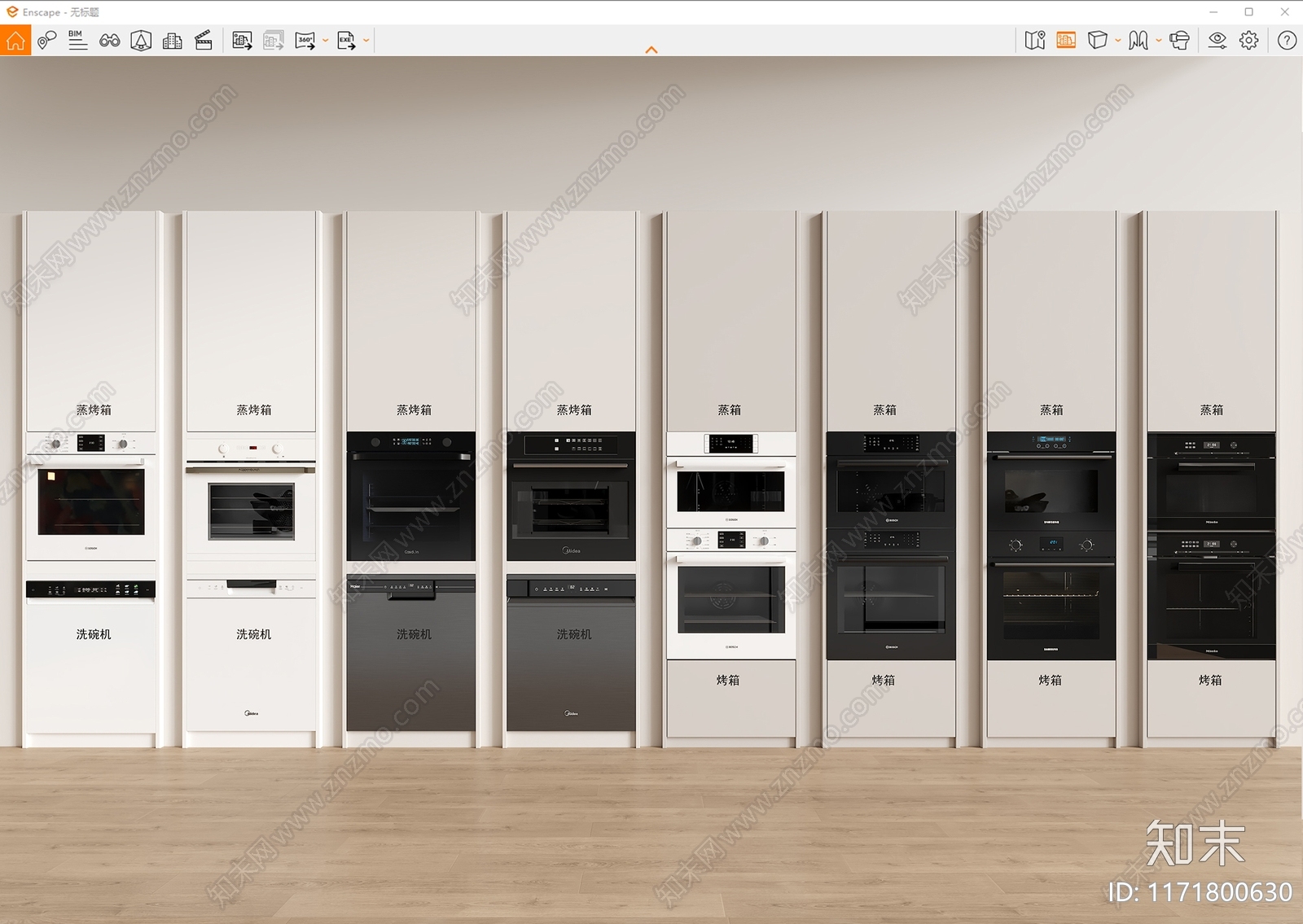Image resolution: width=1303 pixels, height=924 pixels.
Task: Toggle the minimap map icon
Action: [1035, 40]
